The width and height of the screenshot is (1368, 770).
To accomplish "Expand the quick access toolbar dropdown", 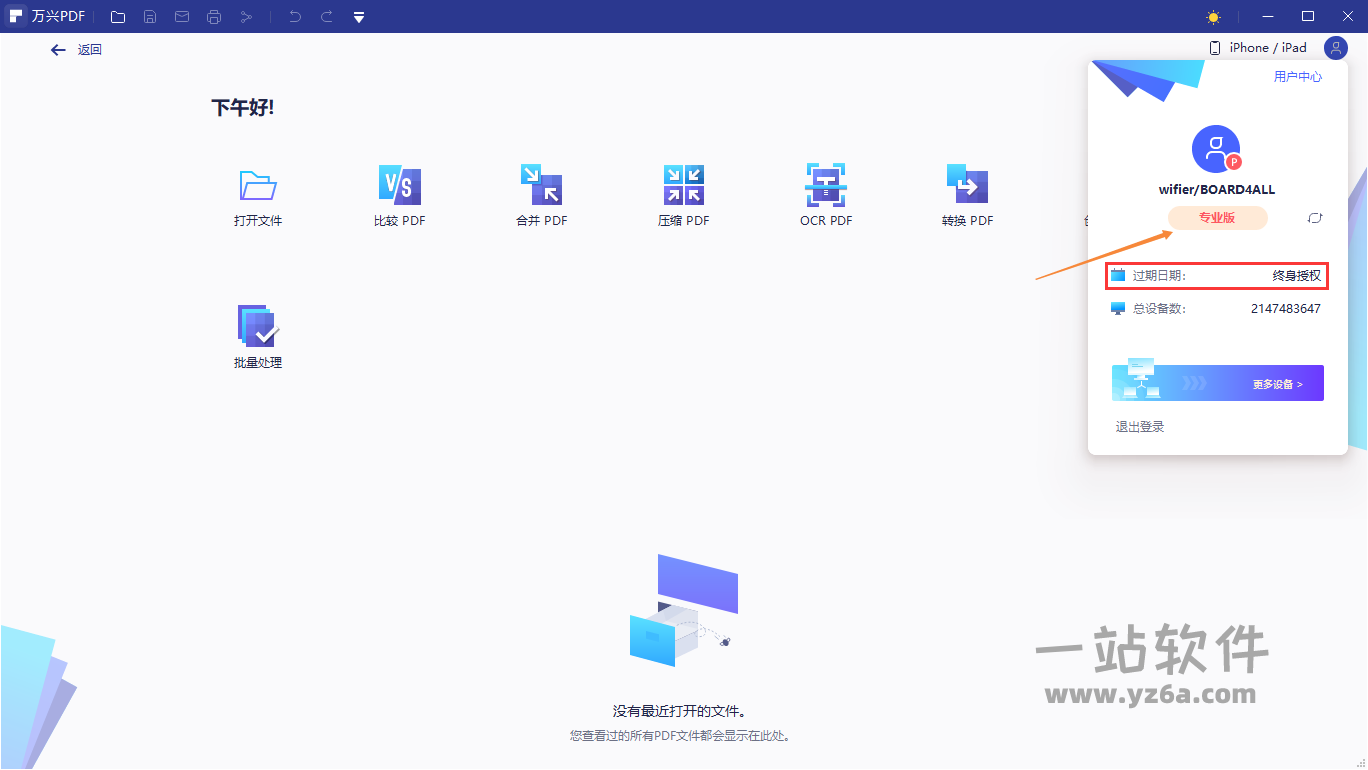I will (x=359, y=17).
